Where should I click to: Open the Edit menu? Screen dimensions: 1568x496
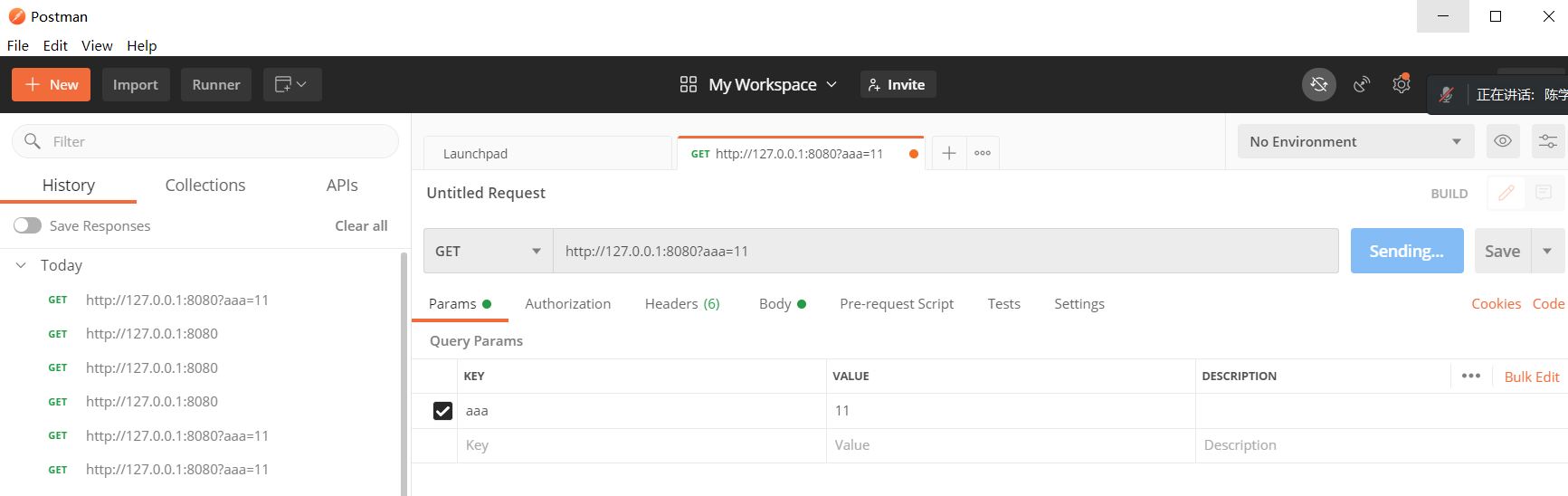pyautogui.click(x=55, y=45)
